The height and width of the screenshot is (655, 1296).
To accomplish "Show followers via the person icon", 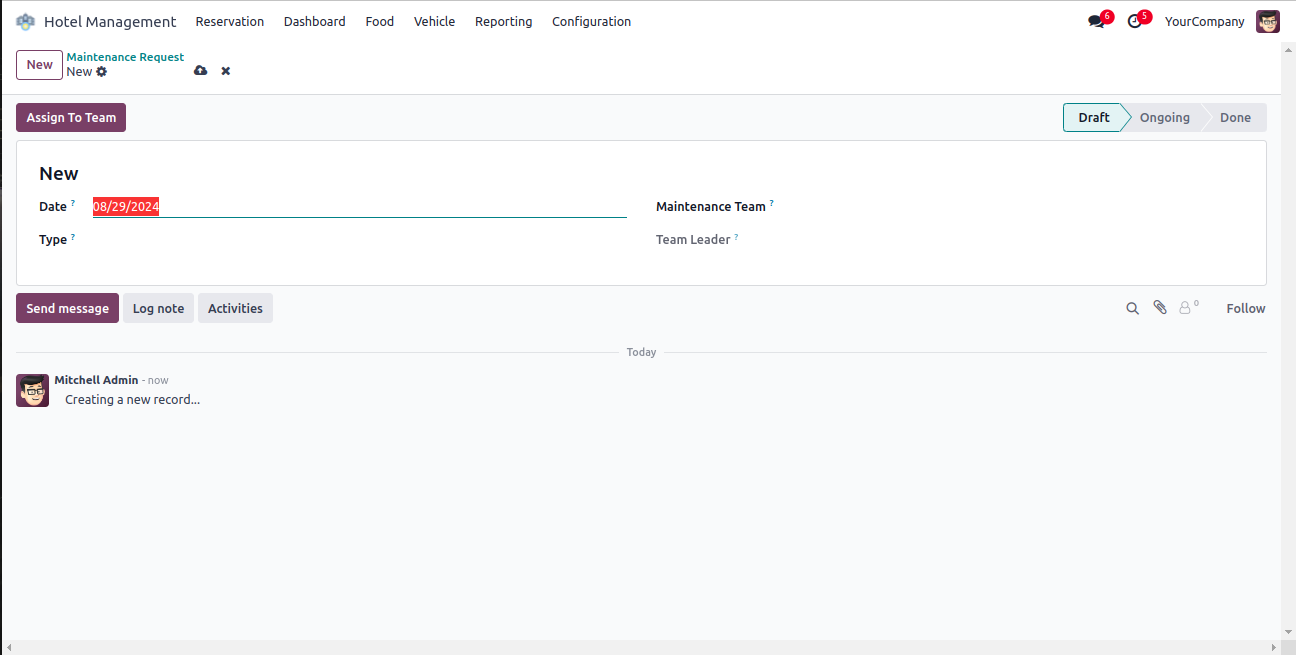I will tap(1186, 308).
